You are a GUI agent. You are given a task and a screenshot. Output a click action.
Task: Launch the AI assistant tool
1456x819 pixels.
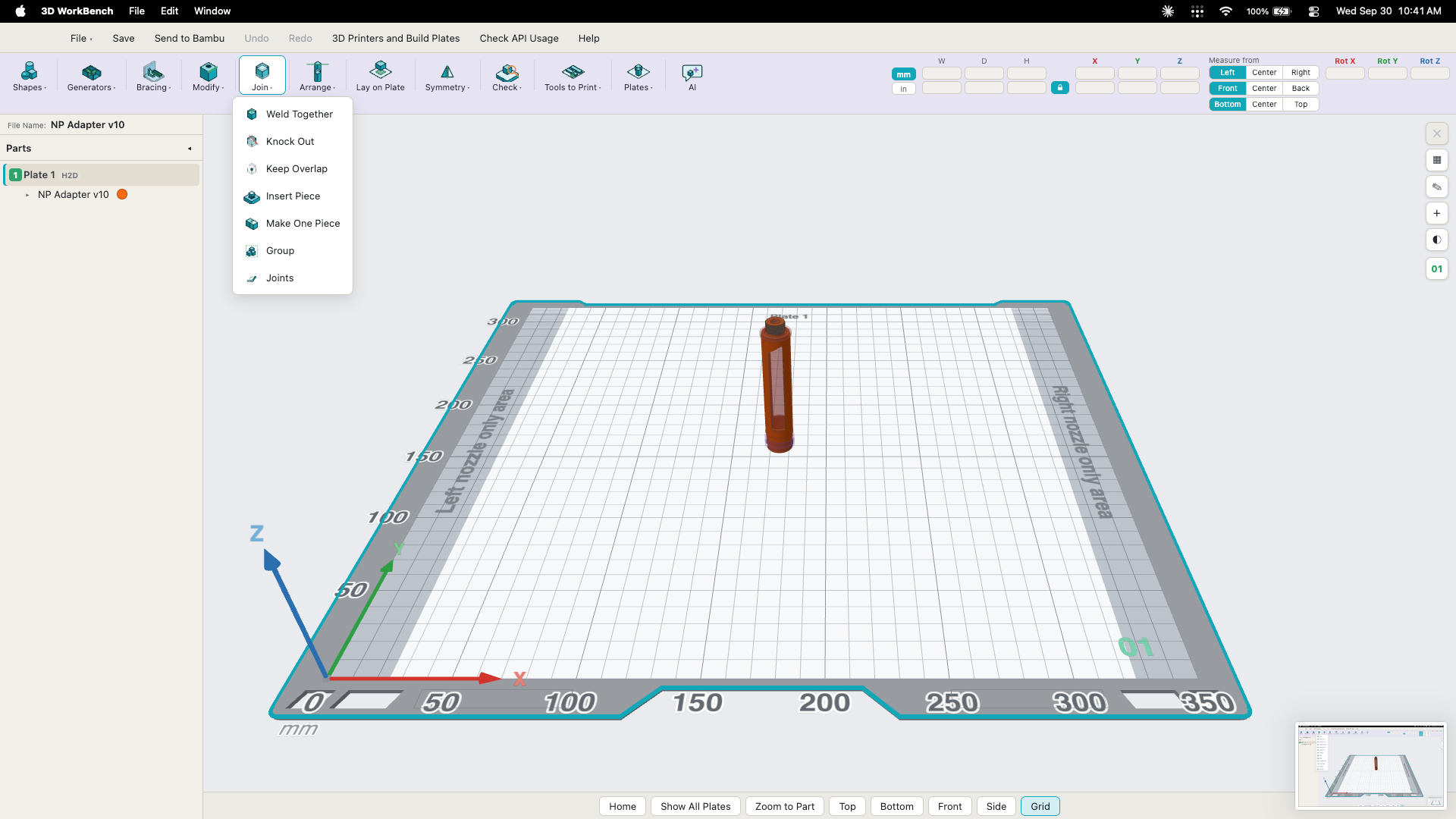pos(692,76)
